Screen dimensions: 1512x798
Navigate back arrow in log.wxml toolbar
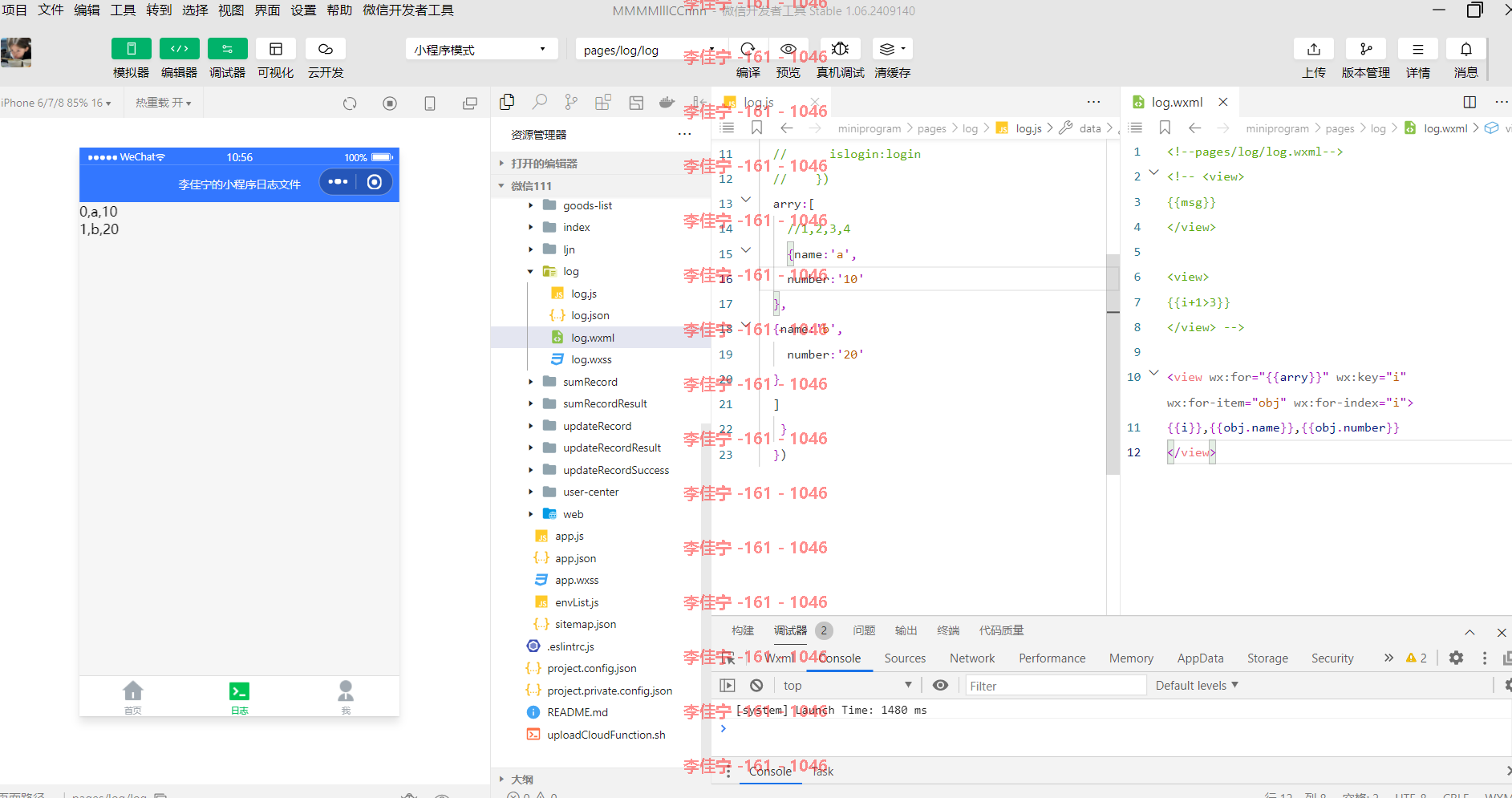click(1195, 128)
